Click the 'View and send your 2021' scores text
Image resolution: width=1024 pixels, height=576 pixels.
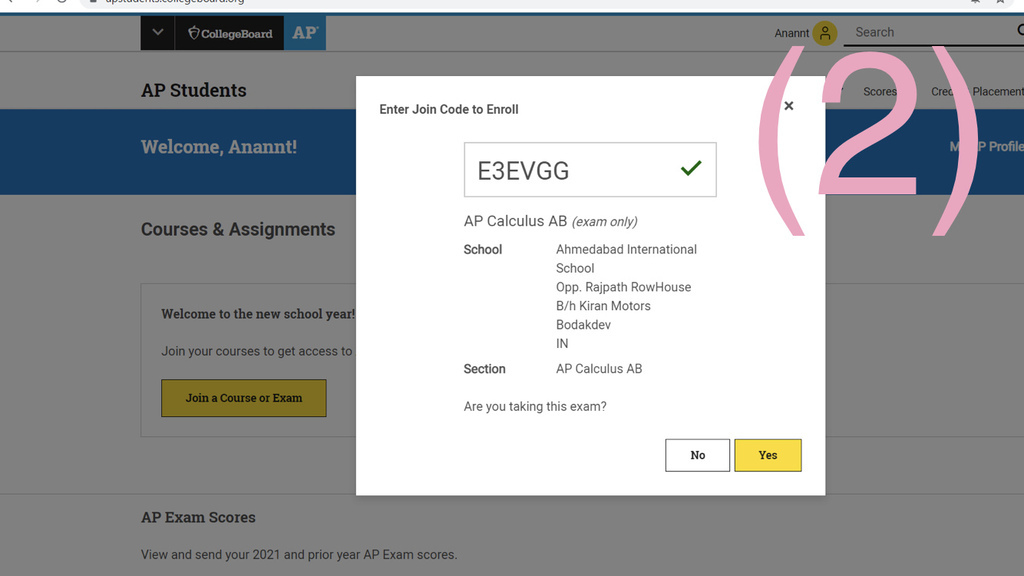coord(299,554)
